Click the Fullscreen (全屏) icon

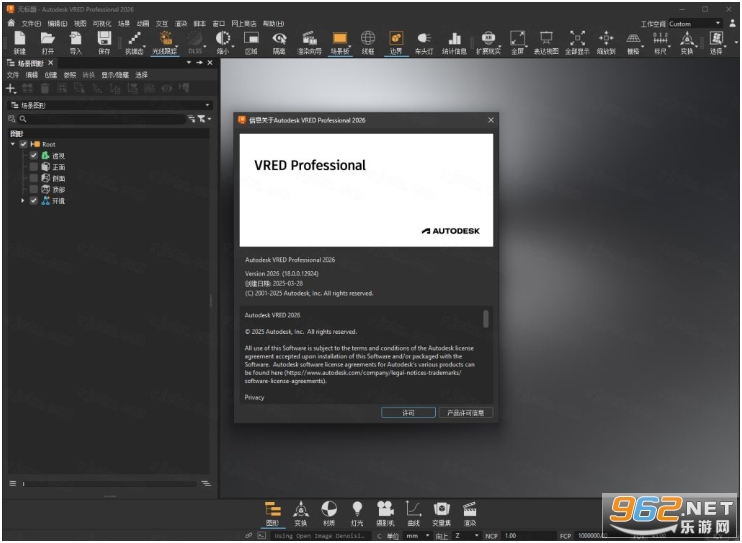pyautogui.click(x=517, y=39)
